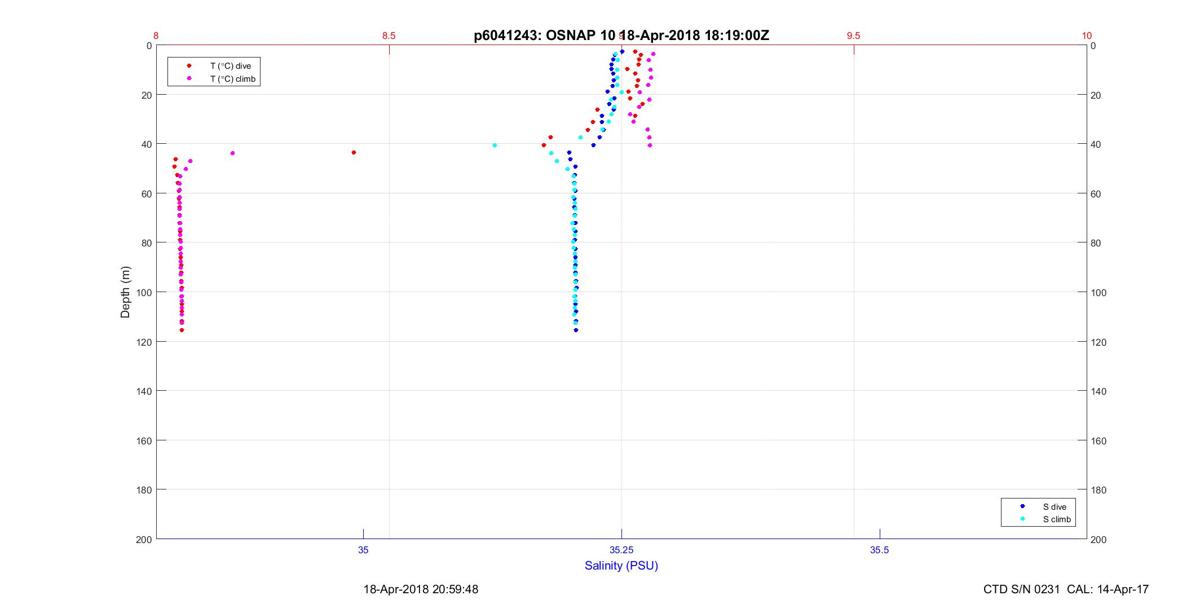
Task: Click the left depth tick label 160
Action: coord(143,441)
